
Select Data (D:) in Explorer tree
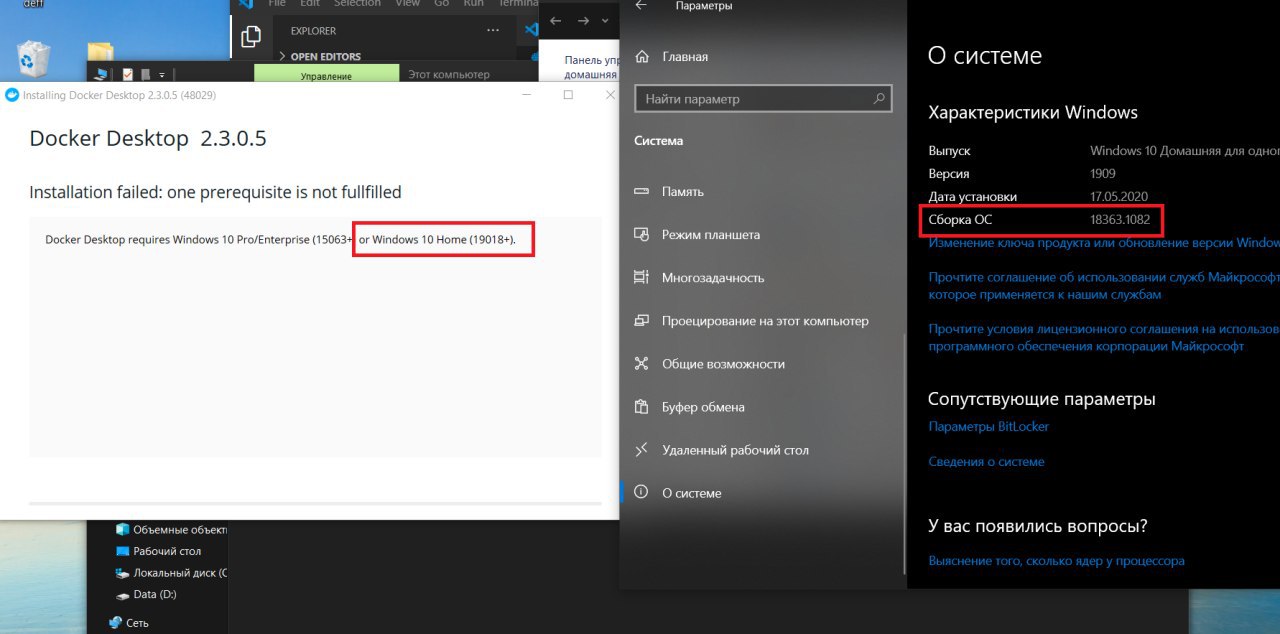point(146,594)
